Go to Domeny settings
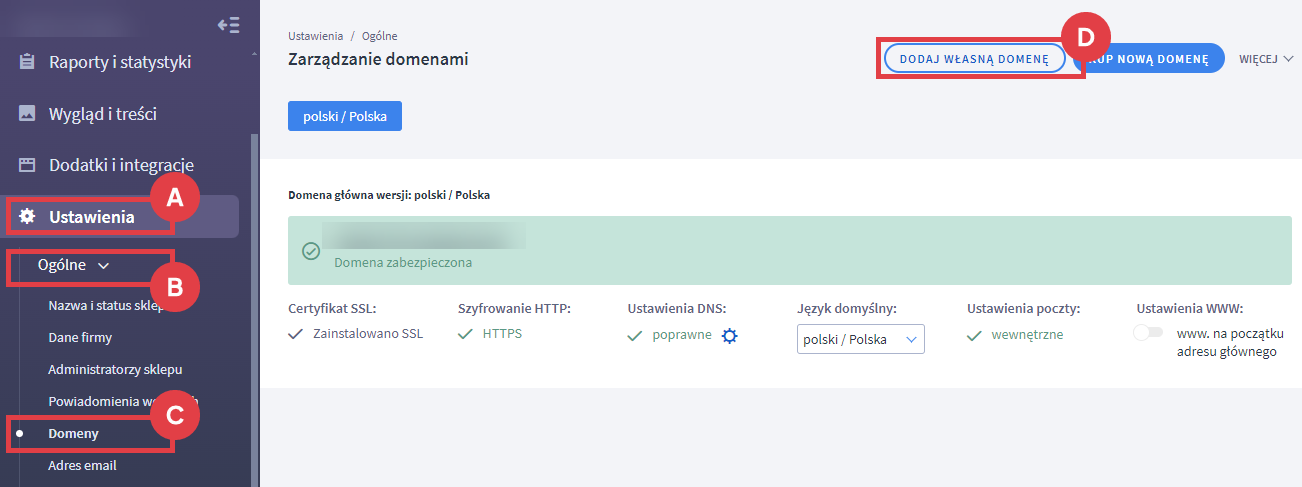The width and height of the screenshot is (1302, 487). click(73, 433)
